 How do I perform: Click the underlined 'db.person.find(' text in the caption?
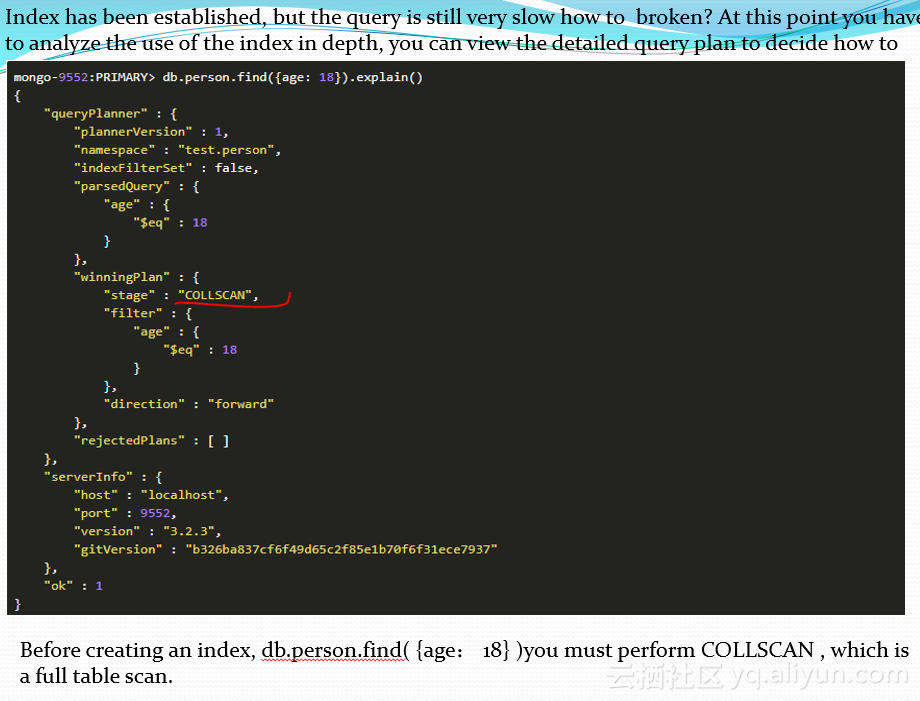[x=335, y=651]
